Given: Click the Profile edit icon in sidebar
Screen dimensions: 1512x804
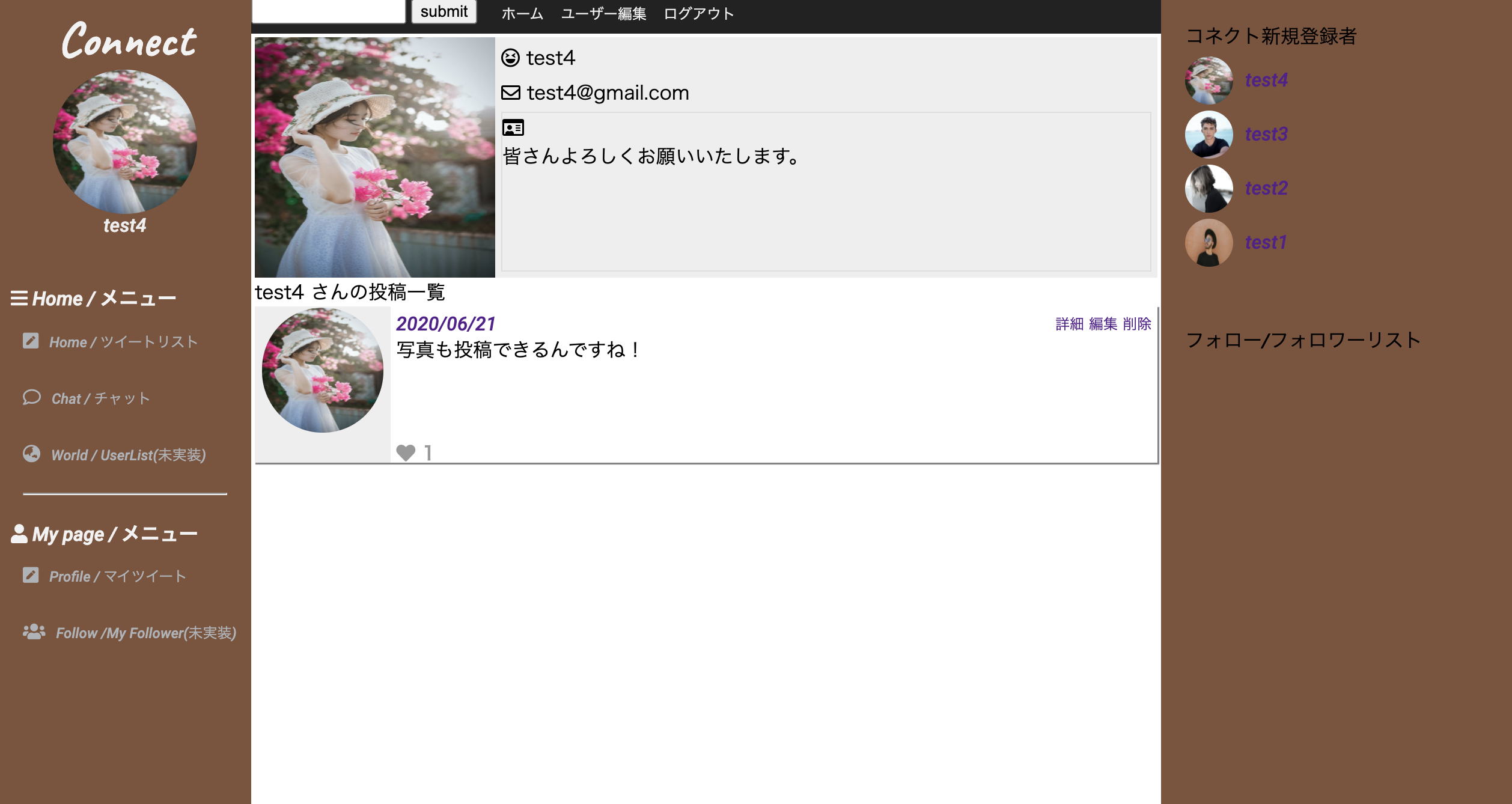Looking at the screenshot, I should point(31,575).
